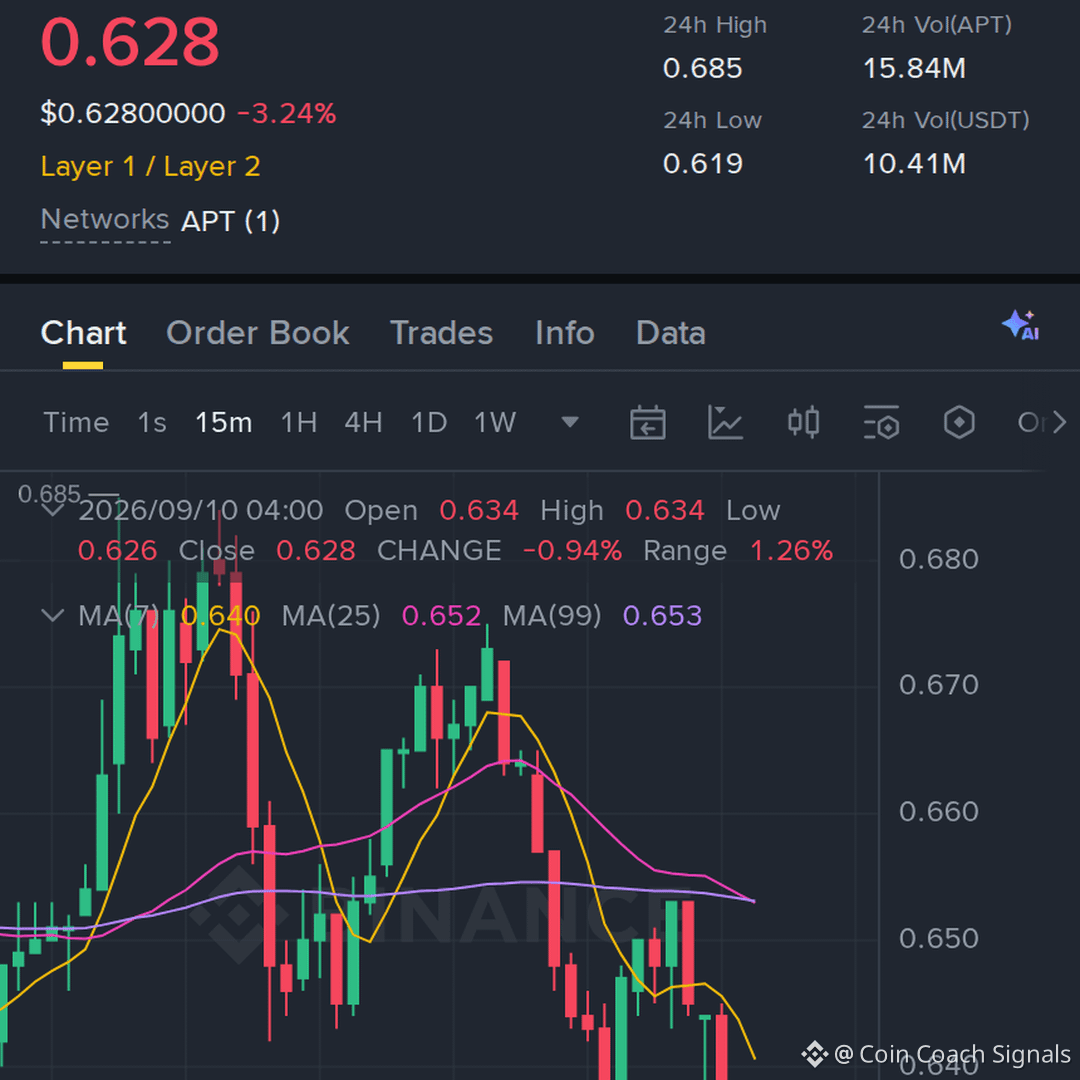
Task: Set chart interval to 1D
Action: pyautogui.click(x=429, y=422)
